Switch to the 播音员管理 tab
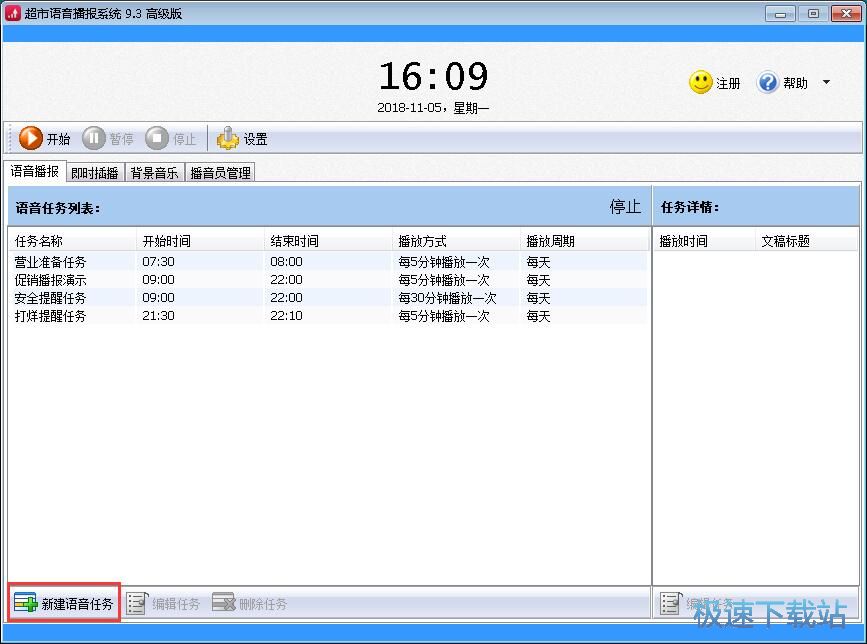The height and width of the screenshot is (644, 867). [x=222, y=171]
